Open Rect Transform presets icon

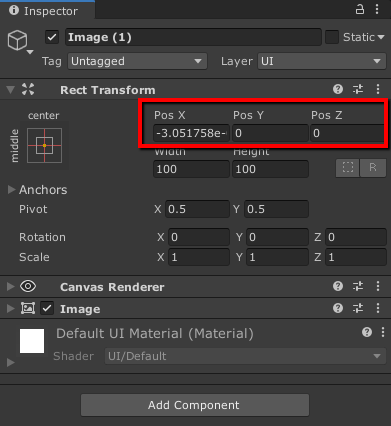[x=358, y=89]
